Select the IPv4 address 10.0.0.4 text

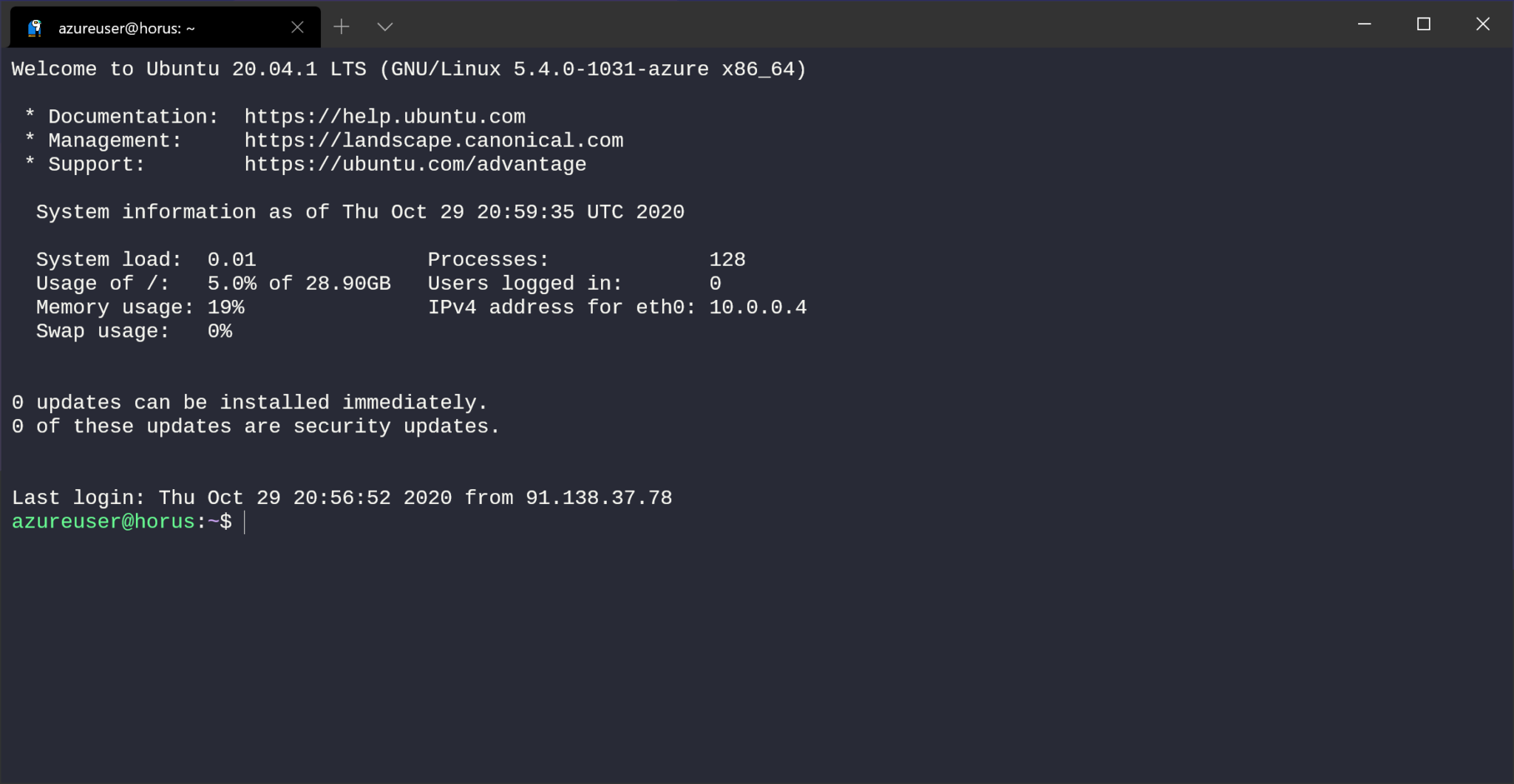[x=756, y=307]
